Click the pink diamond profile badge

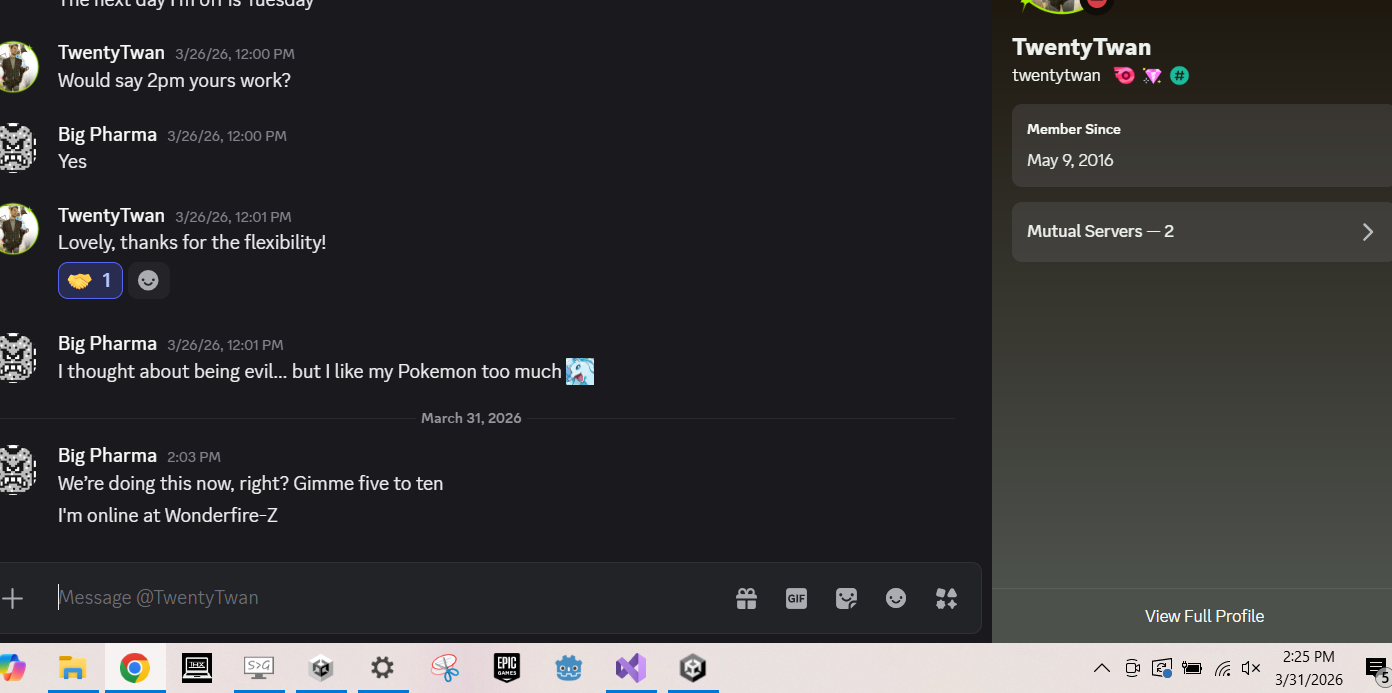click(1152, 76)
